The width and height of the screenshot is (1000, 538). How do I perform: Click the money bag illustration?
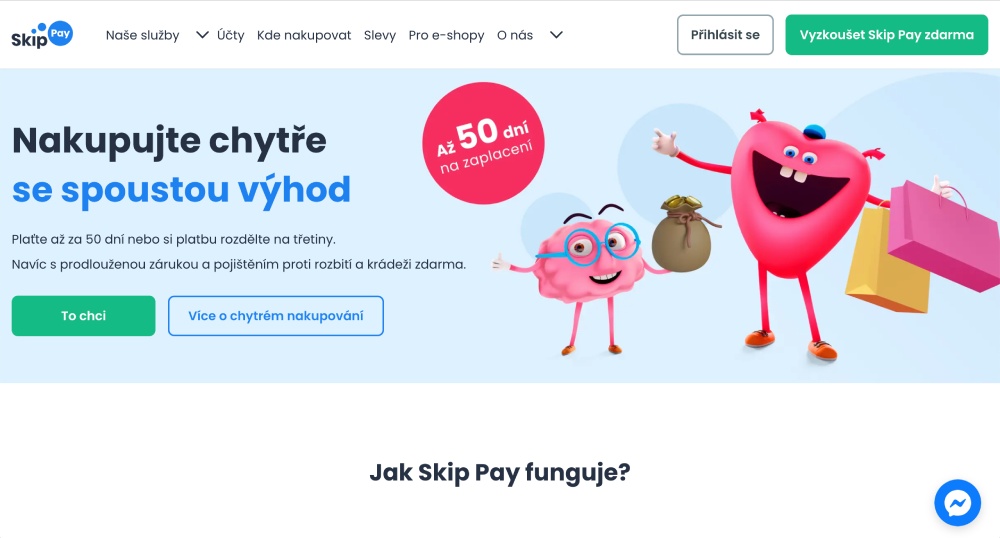tap(682, 234)
